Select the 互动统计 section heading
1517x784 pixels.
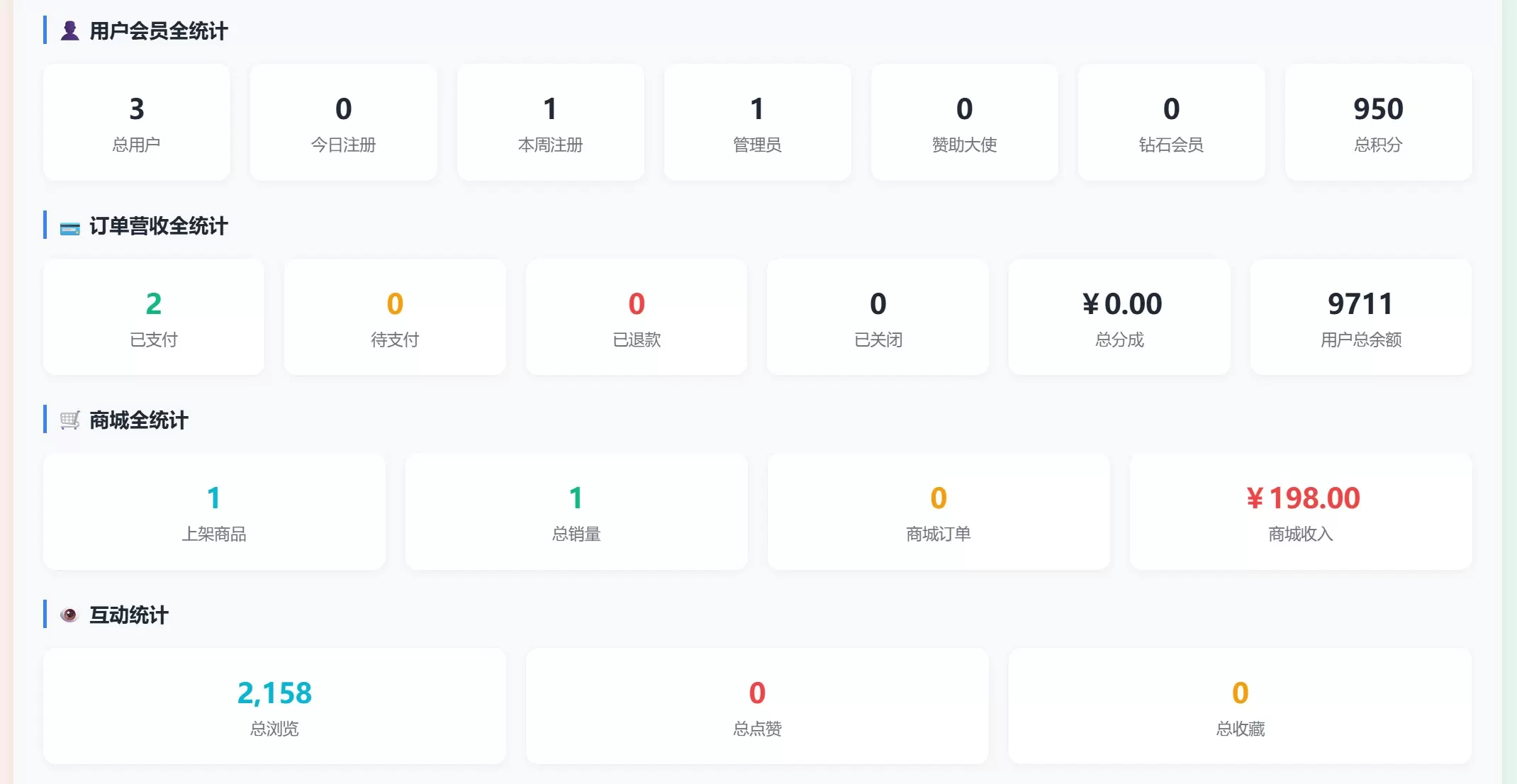click(128, 615)
